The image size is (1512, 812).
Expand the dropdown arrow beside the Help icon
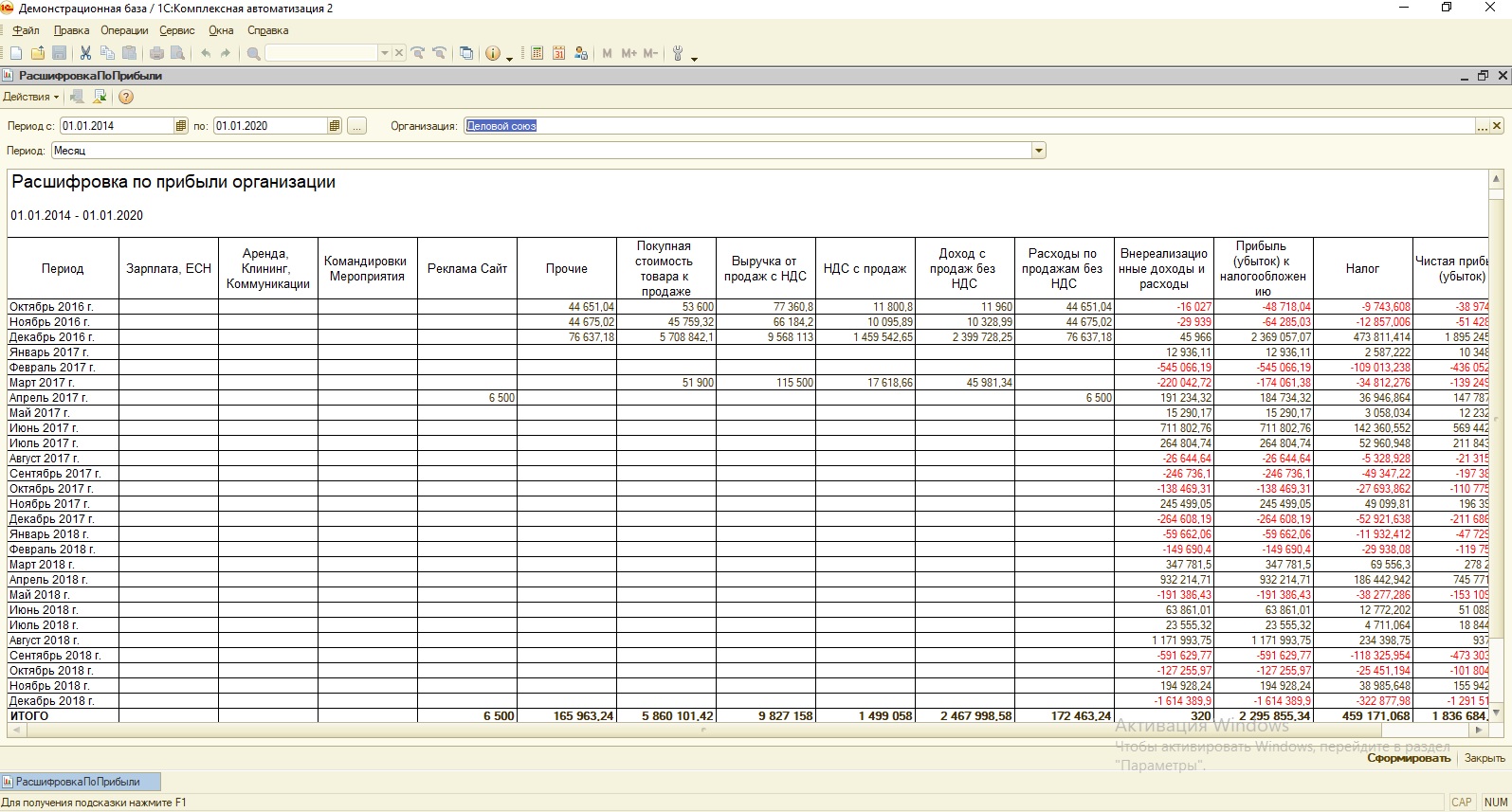[x=509, y=58]
